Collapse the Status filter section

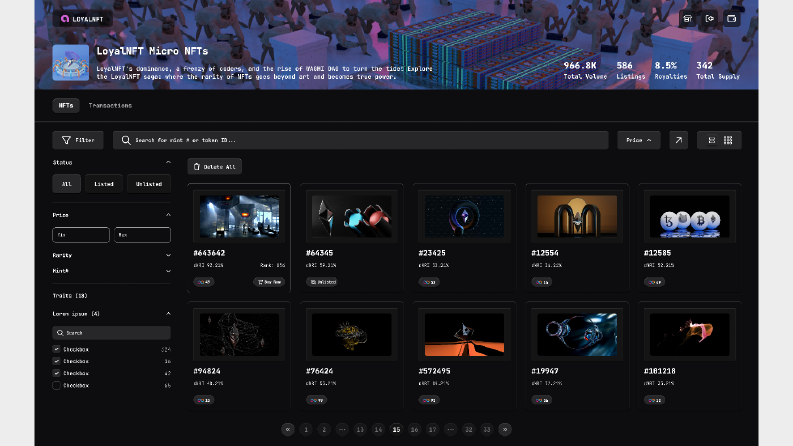click(x=168, y=162)
